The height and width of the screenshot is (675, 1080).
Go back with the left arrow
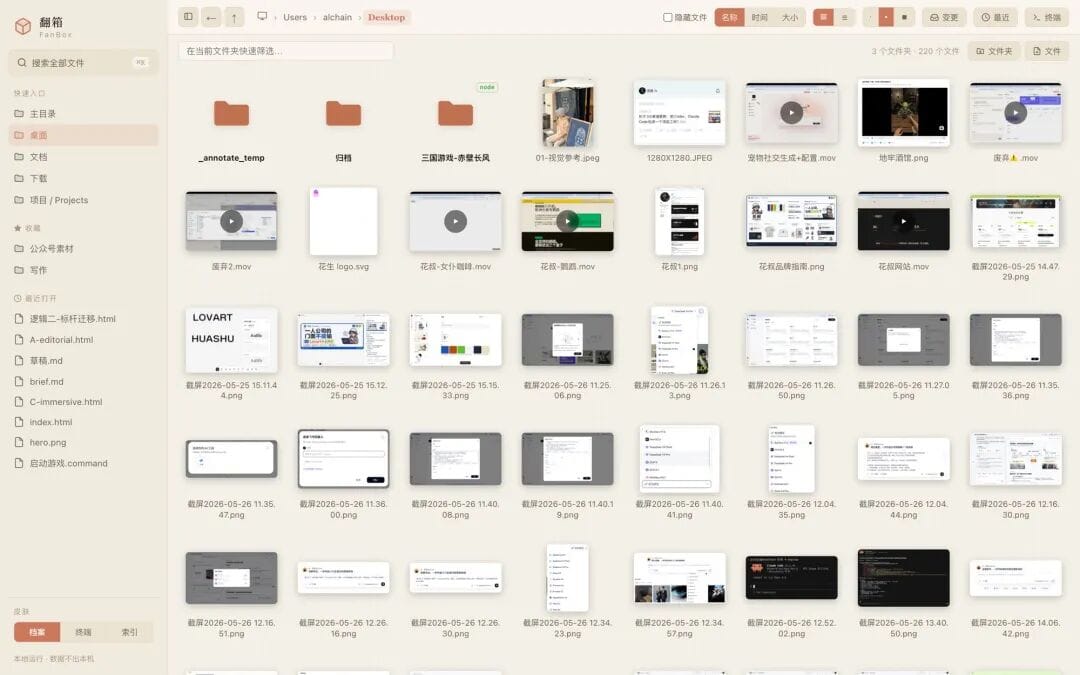211,17
